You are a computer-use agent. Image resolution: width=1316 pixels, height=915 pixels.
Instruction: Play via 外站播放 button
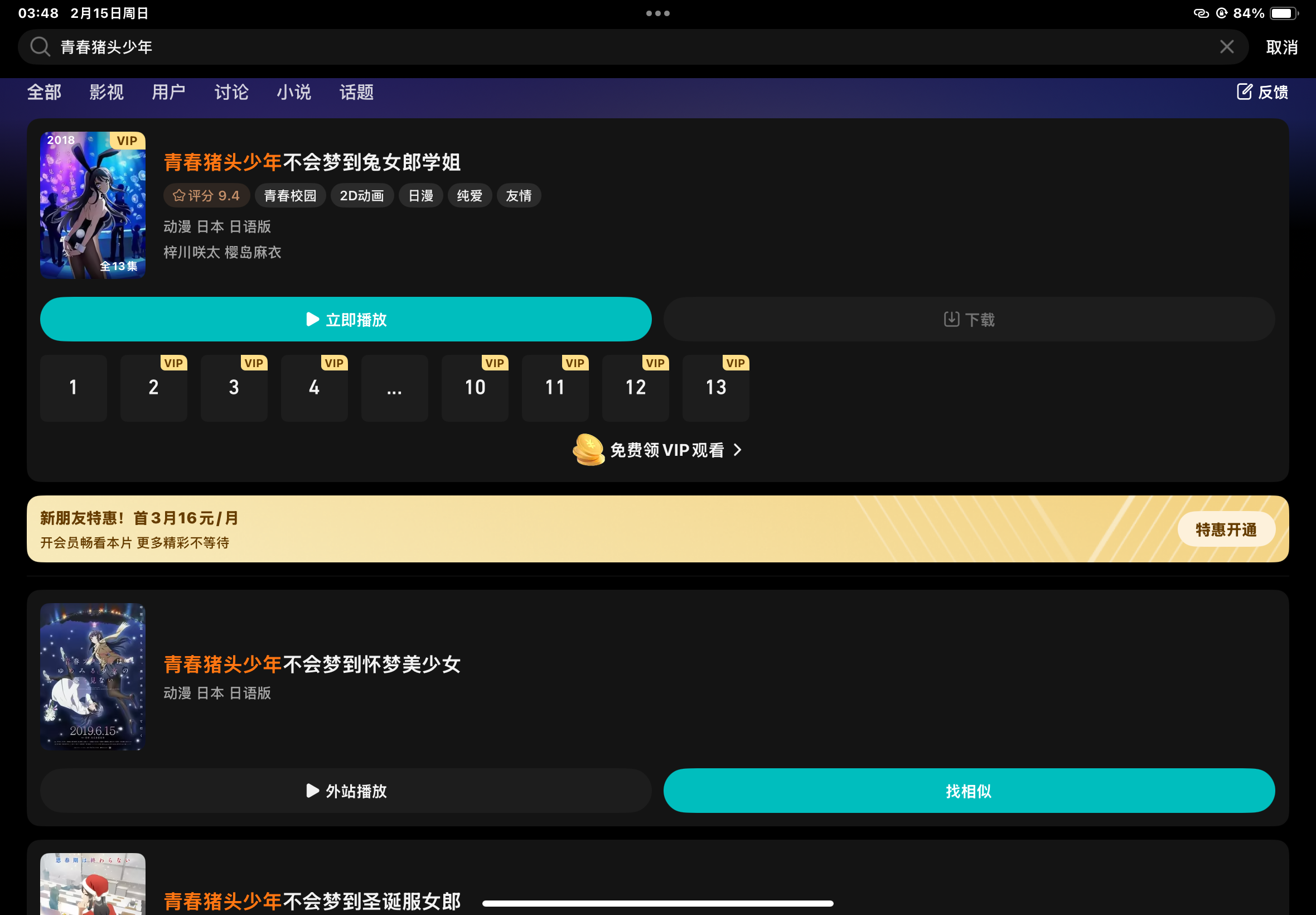346,791
